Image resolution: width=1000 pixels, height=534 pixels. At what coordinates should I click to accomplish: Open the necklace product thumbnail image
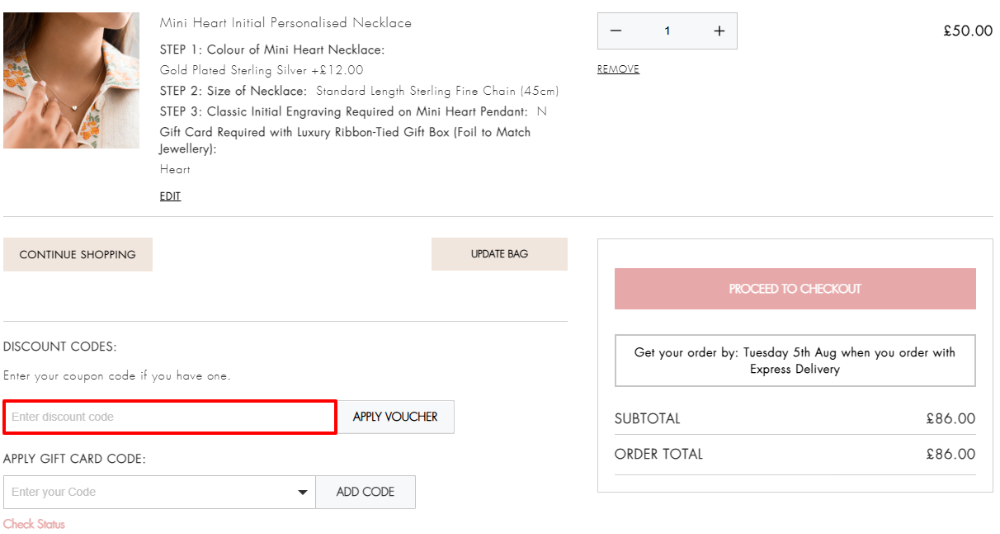(x=71, y=80)
